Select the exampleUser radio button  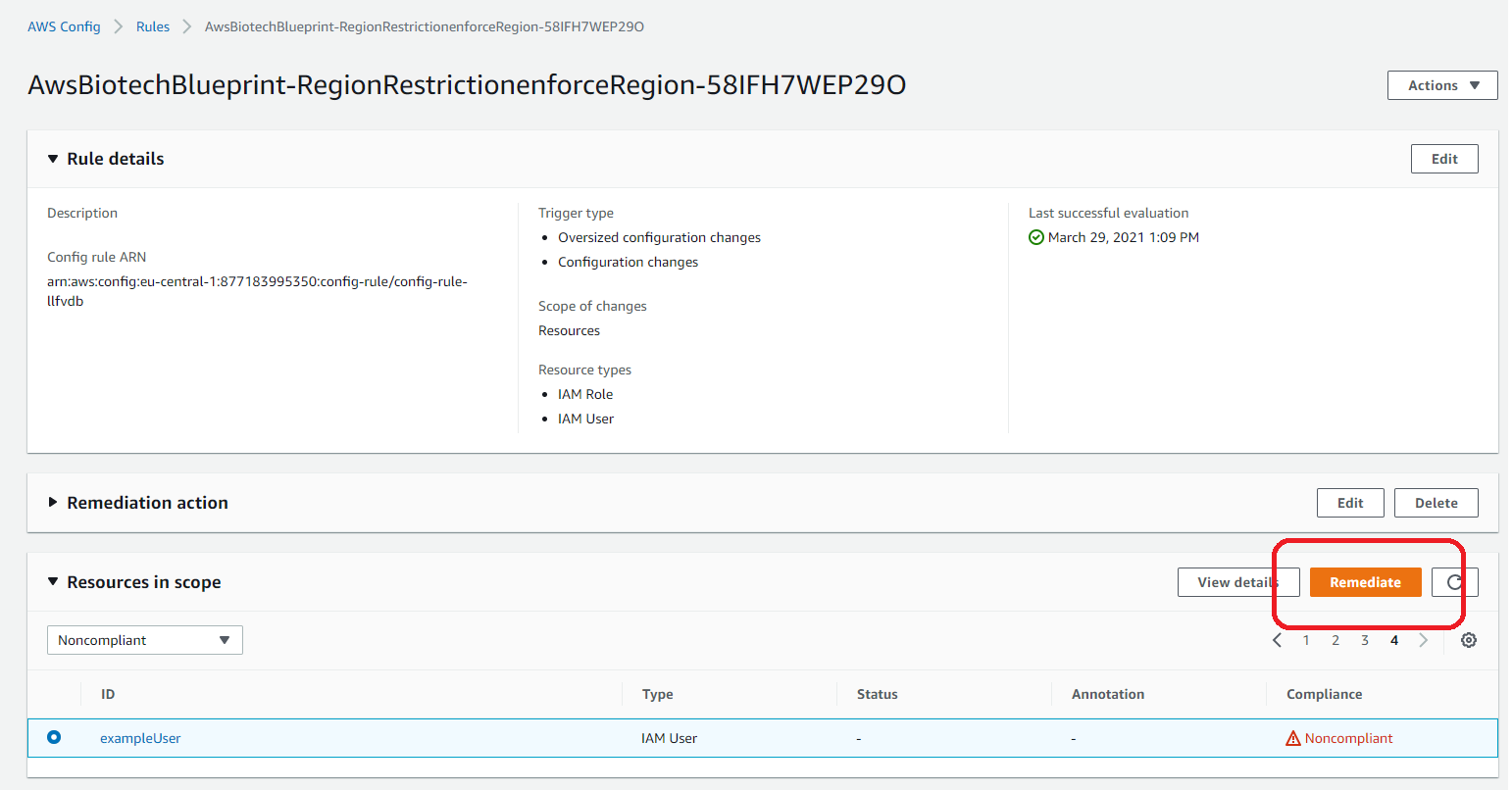point(54,737)
